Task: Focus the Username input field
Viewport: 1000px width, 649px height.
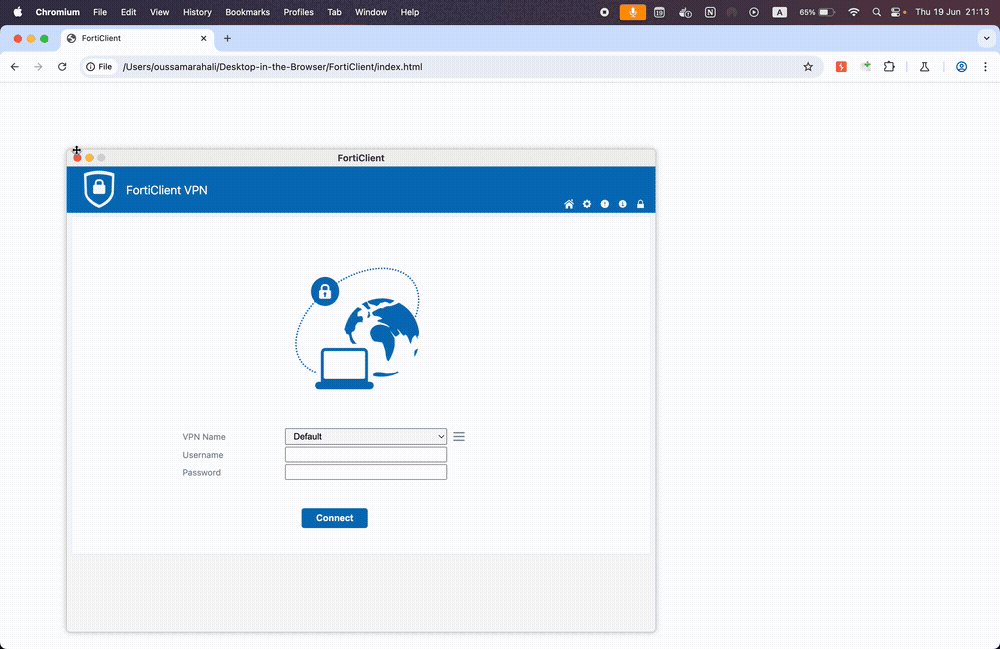Action: point(365,455)
